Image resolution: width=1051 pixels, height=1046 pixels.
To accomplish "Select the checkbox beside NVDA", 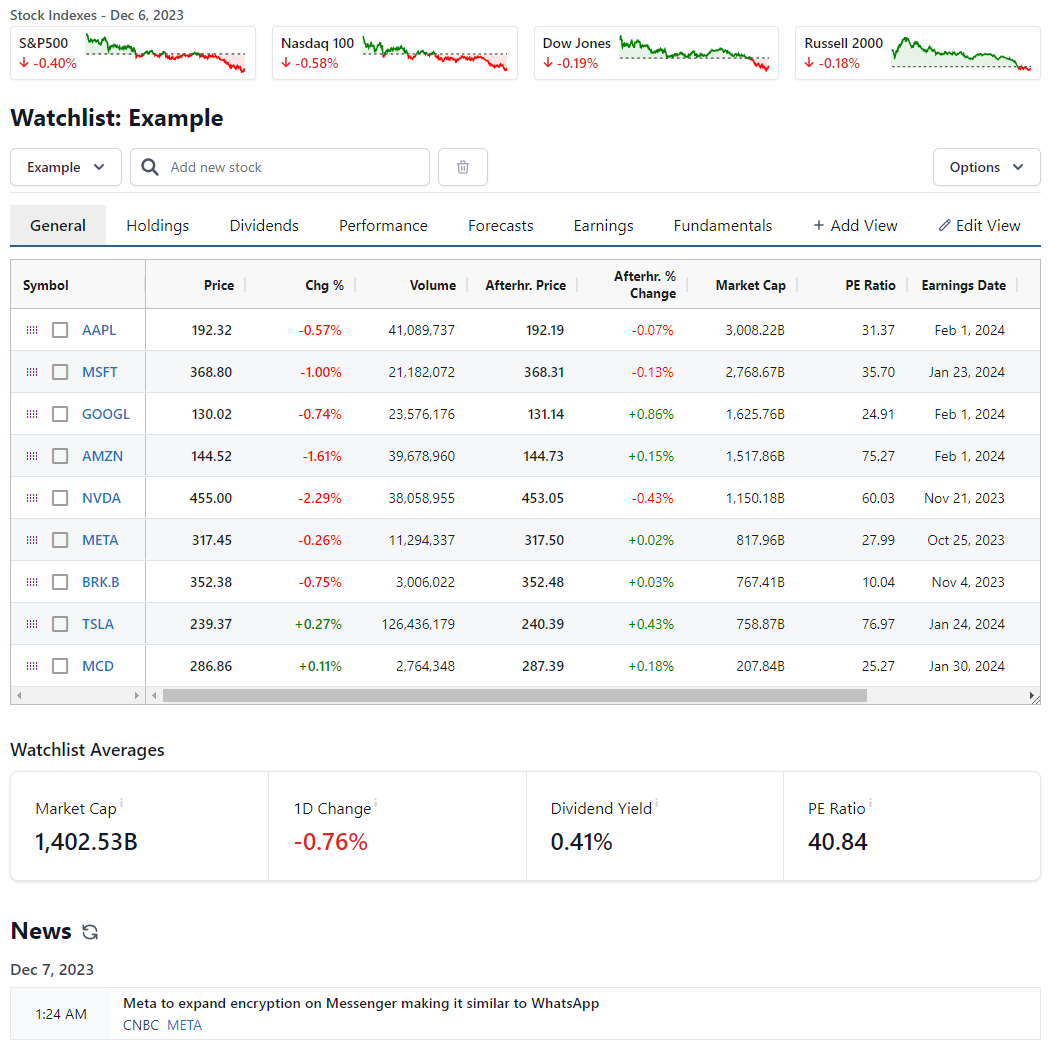I will [59, 498].
